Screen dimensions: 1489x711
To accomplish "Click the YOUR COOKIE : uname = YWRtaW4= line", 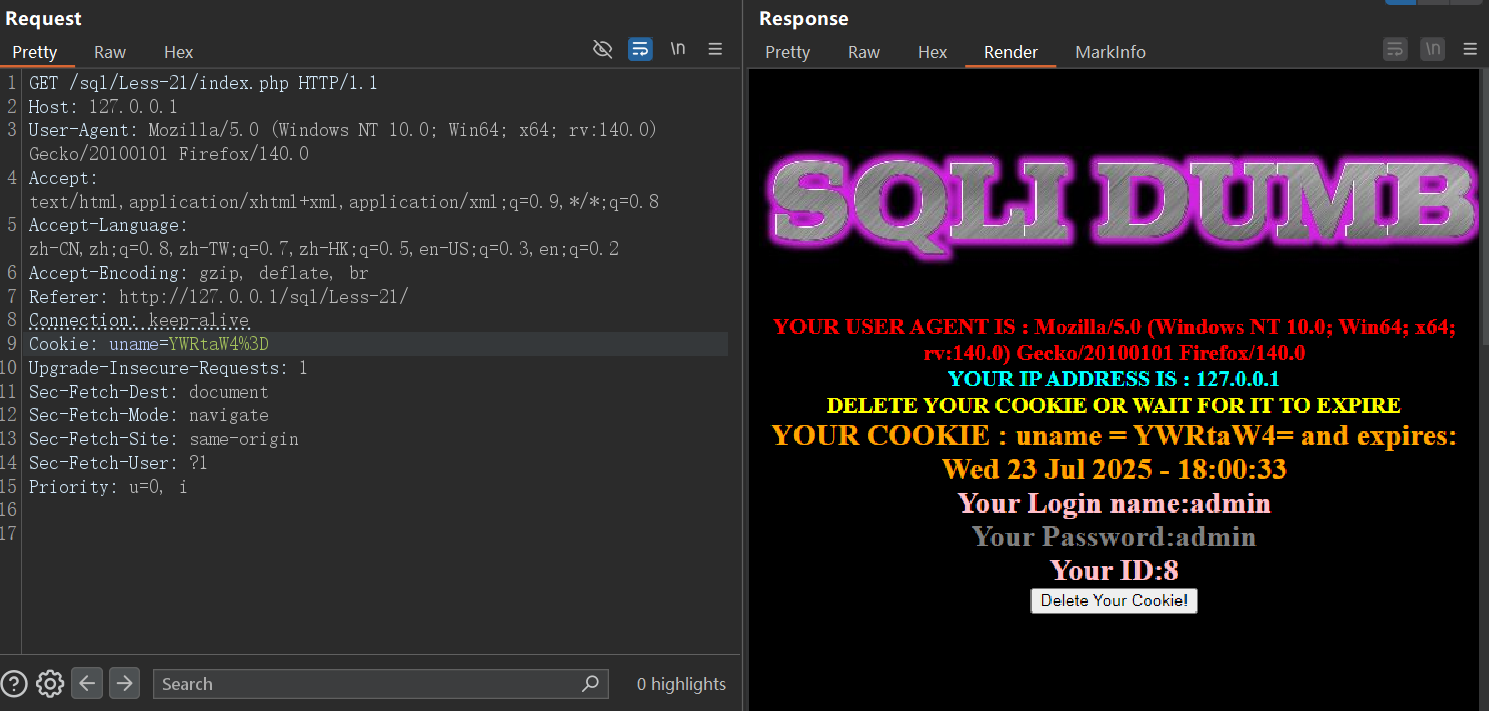I will point(1114,436).
